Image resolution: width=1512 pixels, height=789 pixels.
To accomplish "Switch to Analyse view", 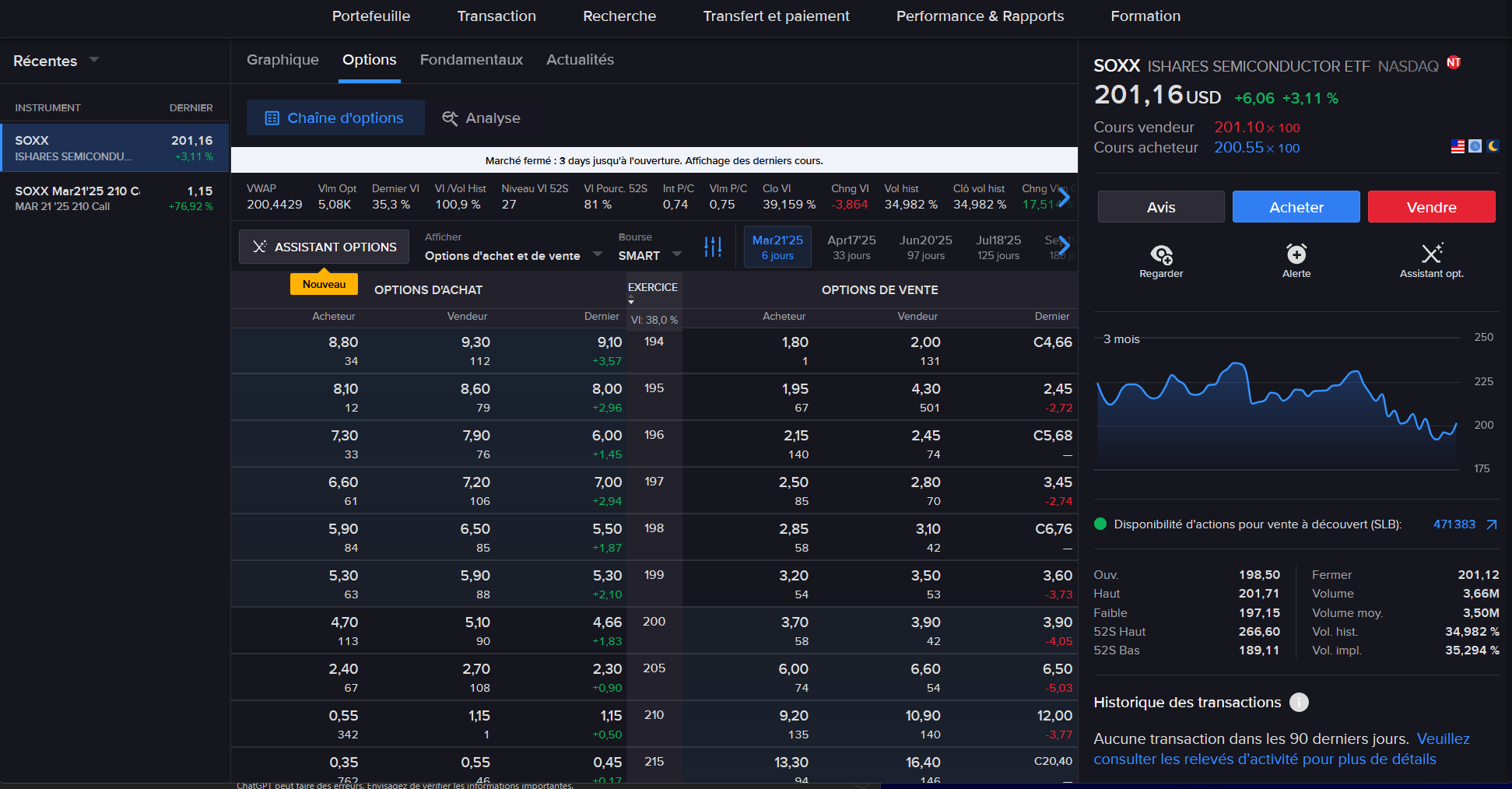I will click(482, 117).
